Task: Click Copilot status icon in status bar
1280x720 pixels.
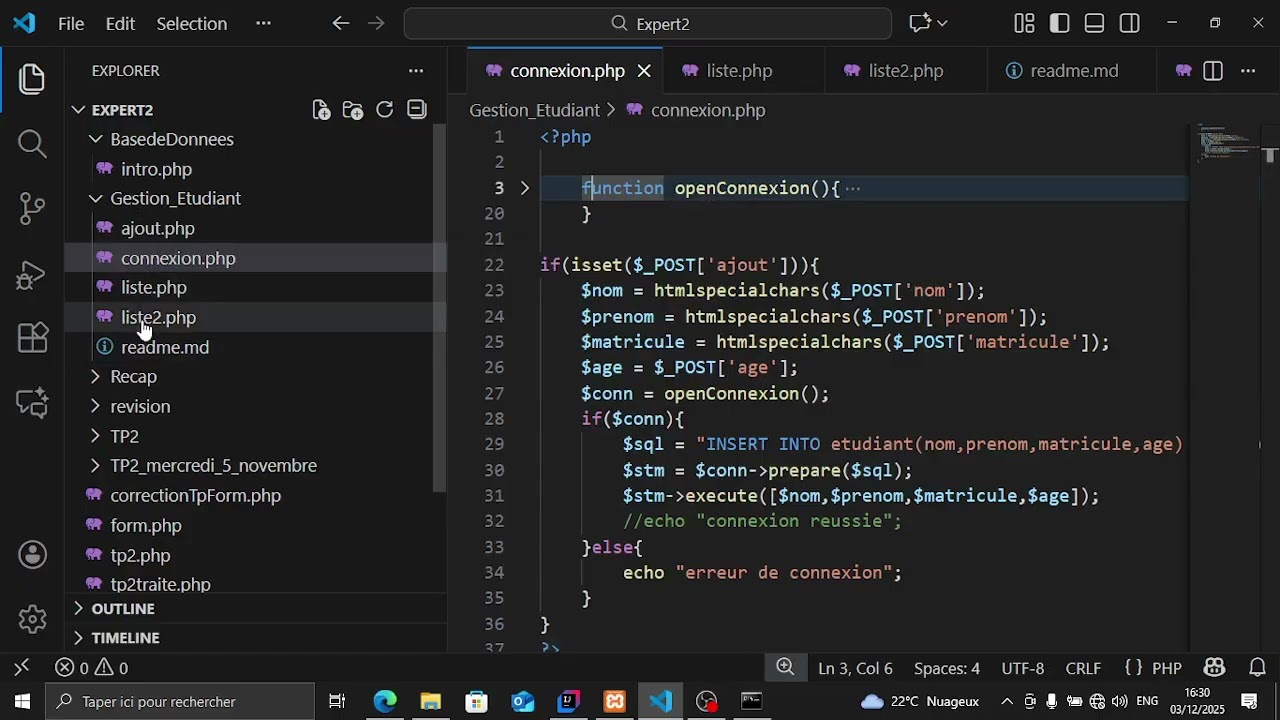Action: tap(1215, 668)
